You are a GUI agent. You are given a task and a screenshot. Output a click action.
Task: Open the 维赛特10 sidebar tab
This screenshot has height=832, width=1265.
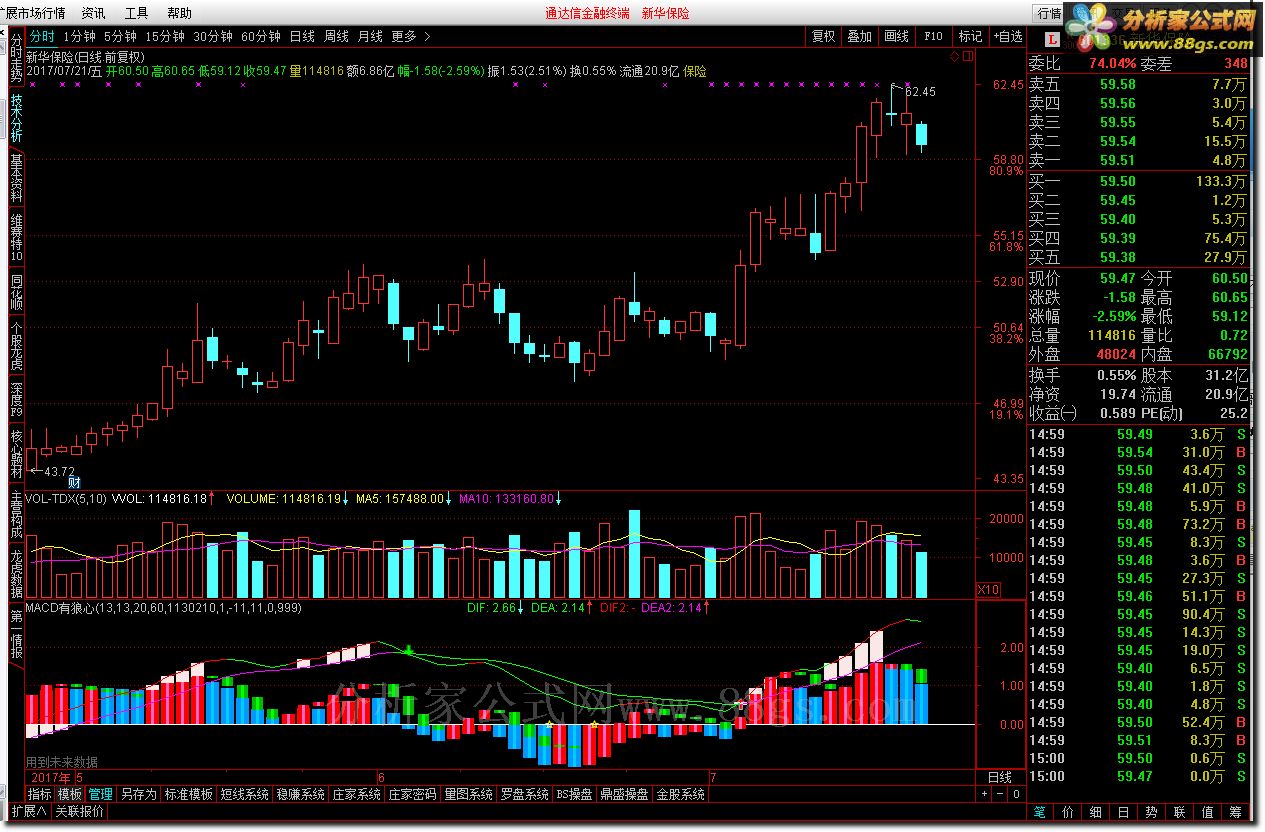[x=16, y=237]
